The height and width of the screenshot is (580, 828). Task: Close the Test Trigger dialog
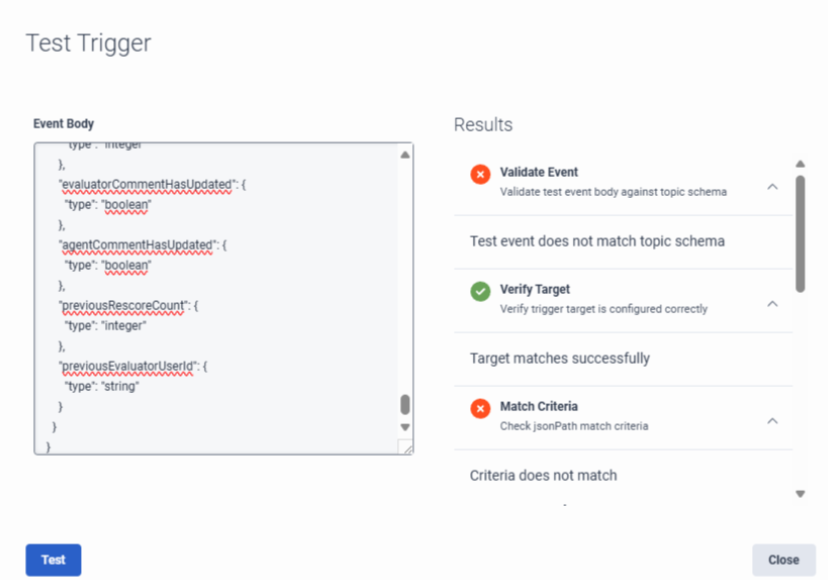(783, 560)
